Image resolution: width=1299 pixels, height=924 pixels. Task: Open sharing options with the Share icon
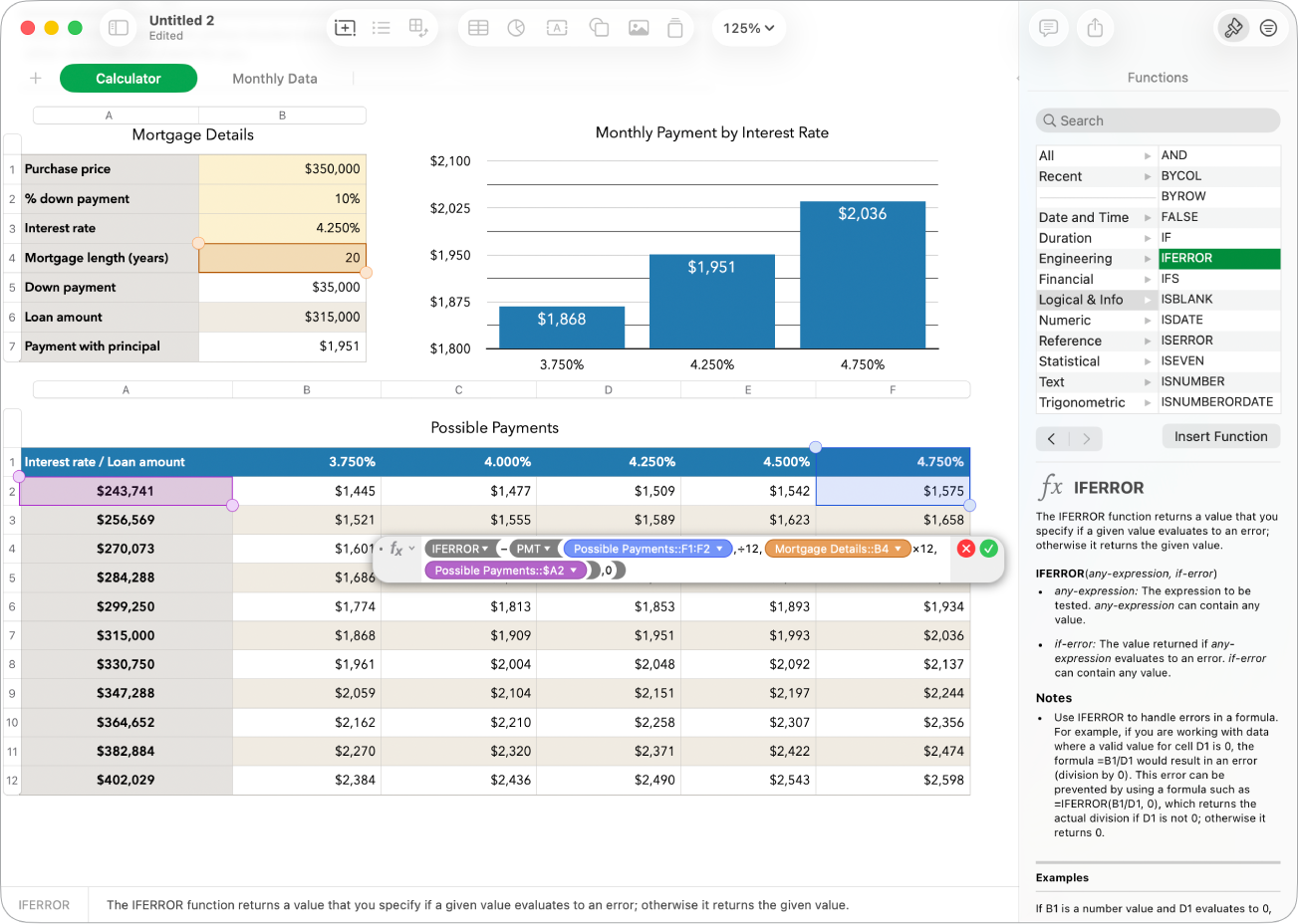(1096, 28)
